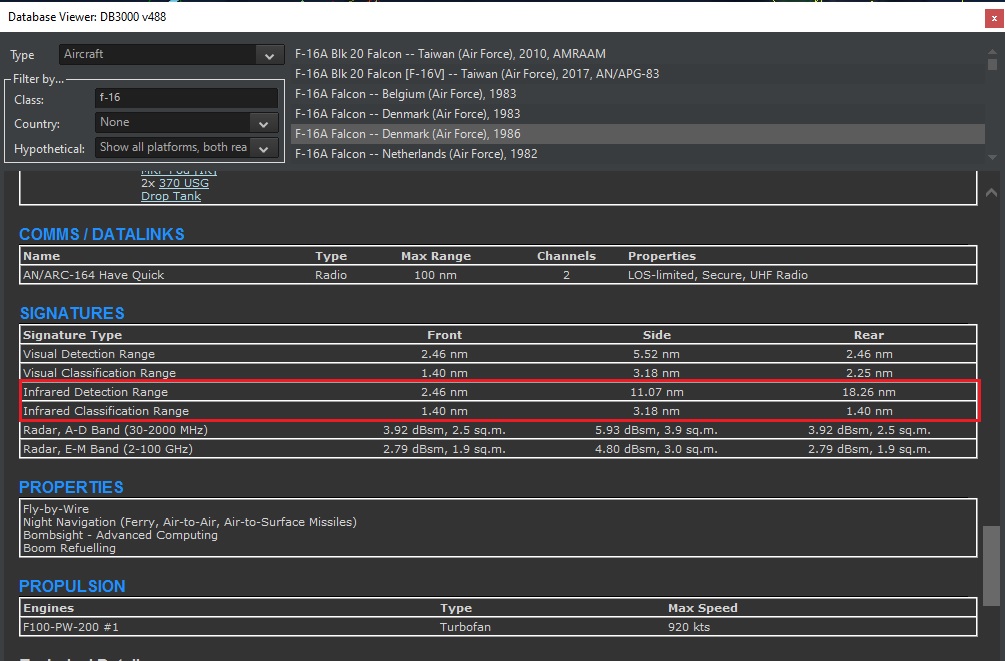Click the PROPULSION heading
Viewport: 1005px width, 661px height.
(72, 586)
